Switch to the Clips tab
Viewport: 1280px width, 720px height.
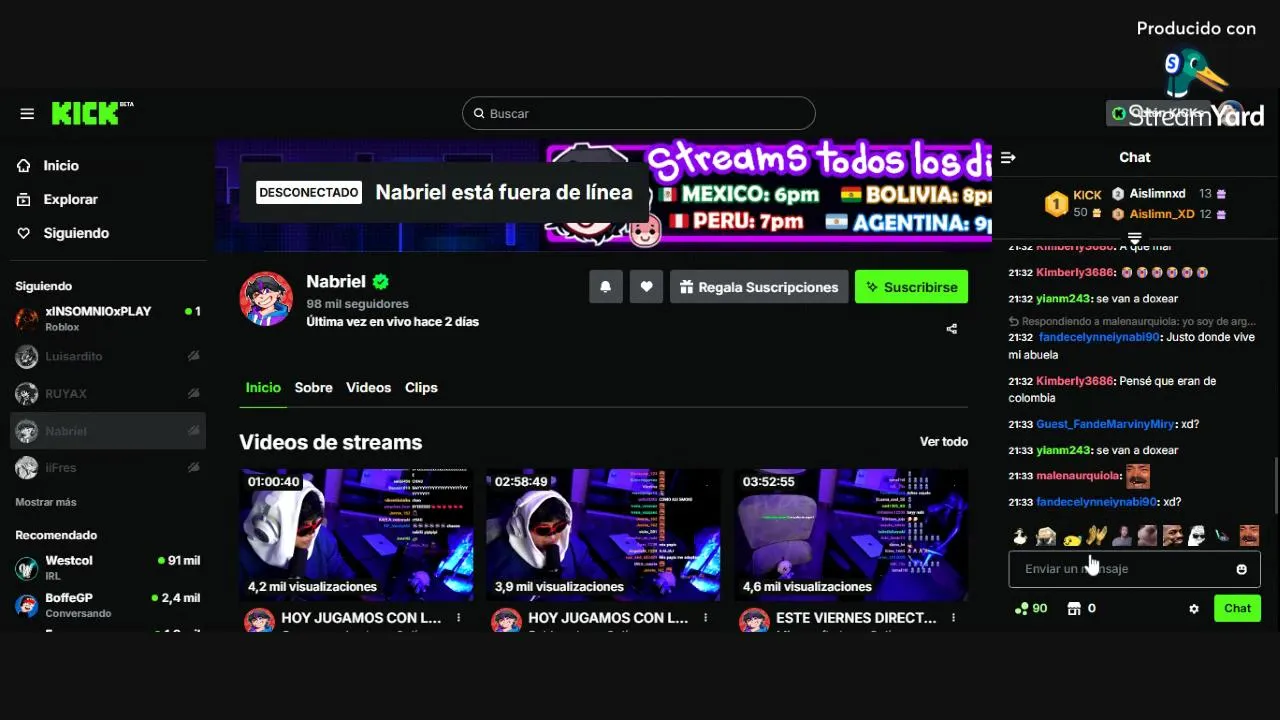pyautogui.click(x=421, y=387)
